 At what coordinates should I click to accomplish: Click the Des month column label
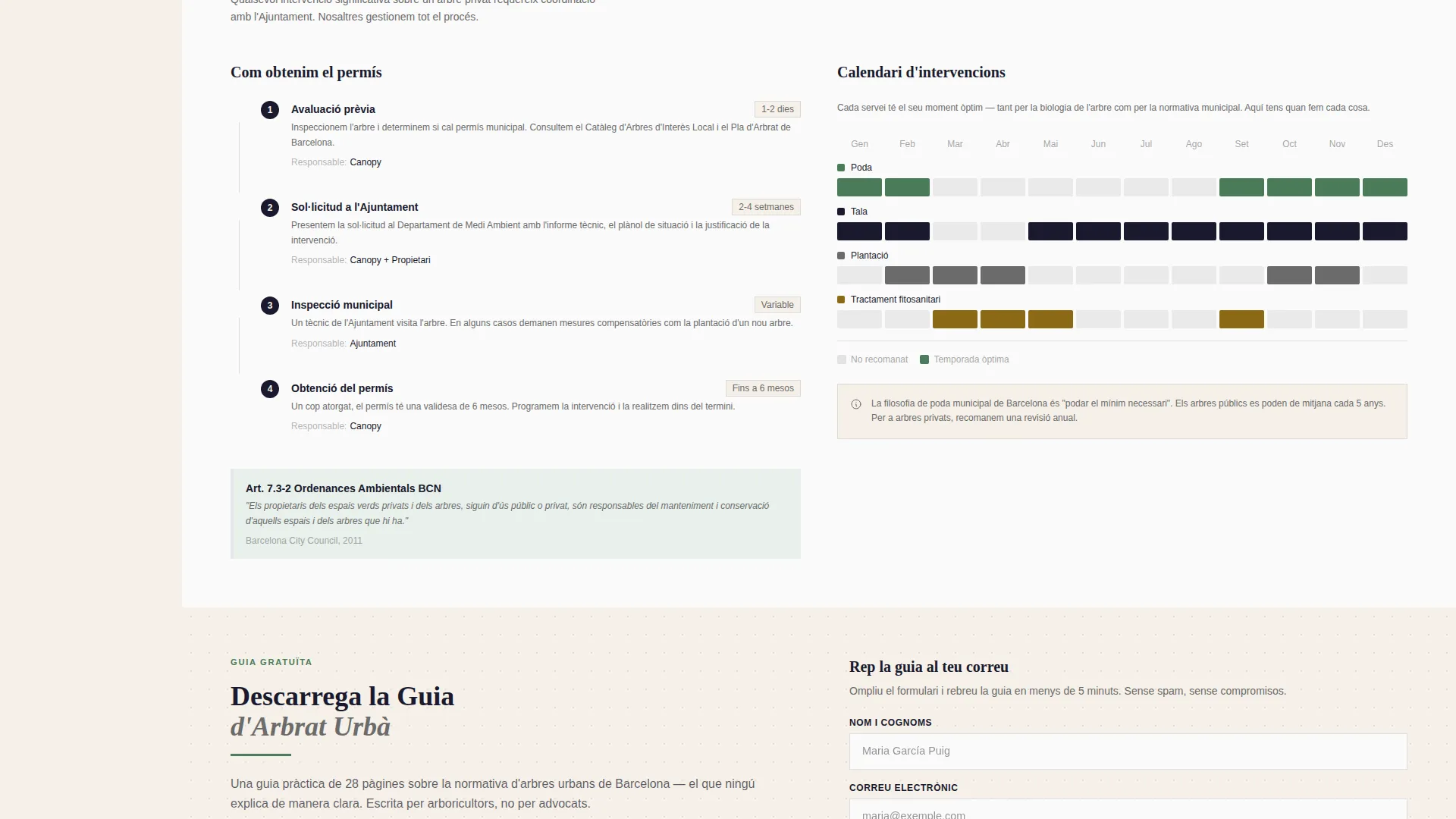coord(1385,144)
